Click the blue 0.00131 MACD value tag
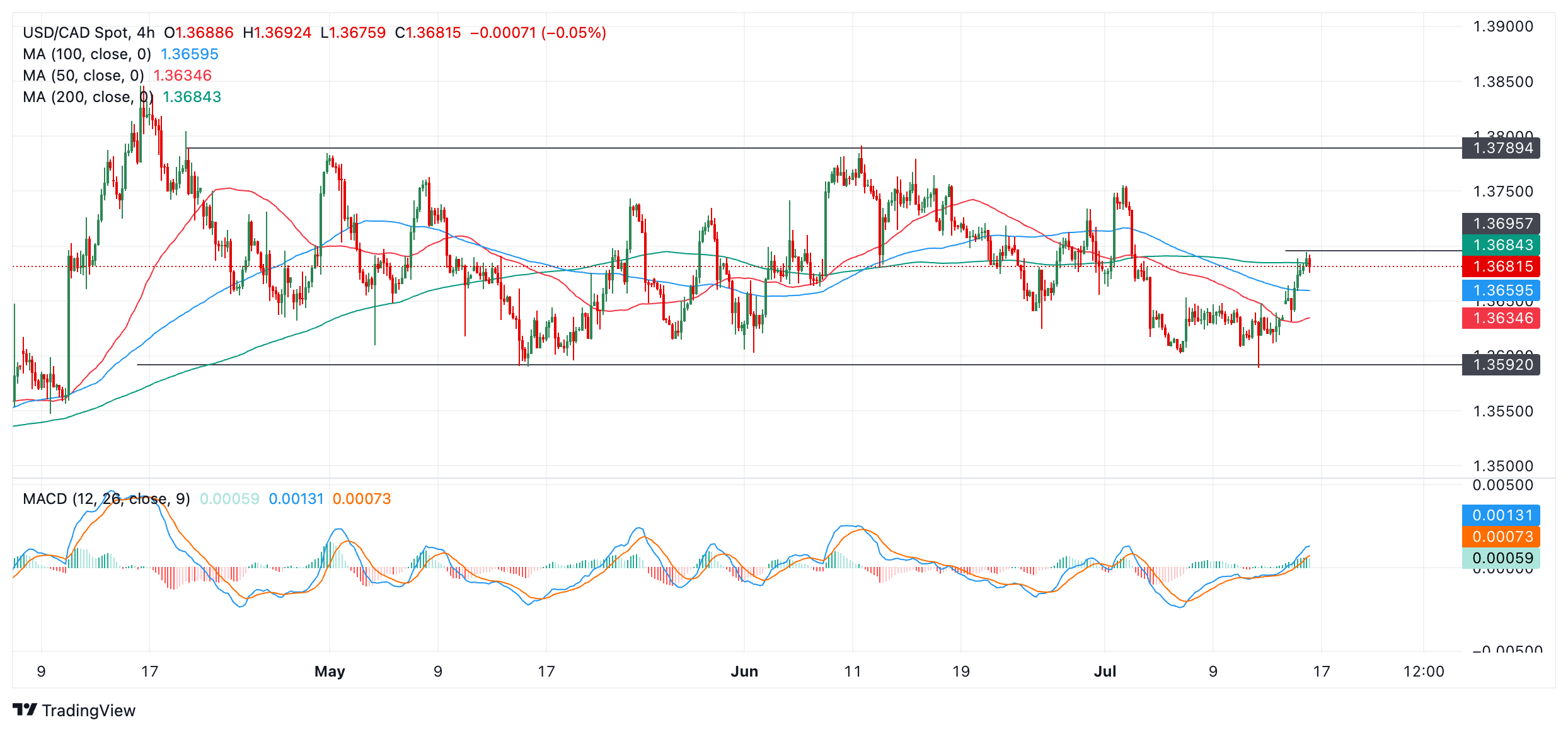Screen dimensions: 1568x732 click(1502, 515)
